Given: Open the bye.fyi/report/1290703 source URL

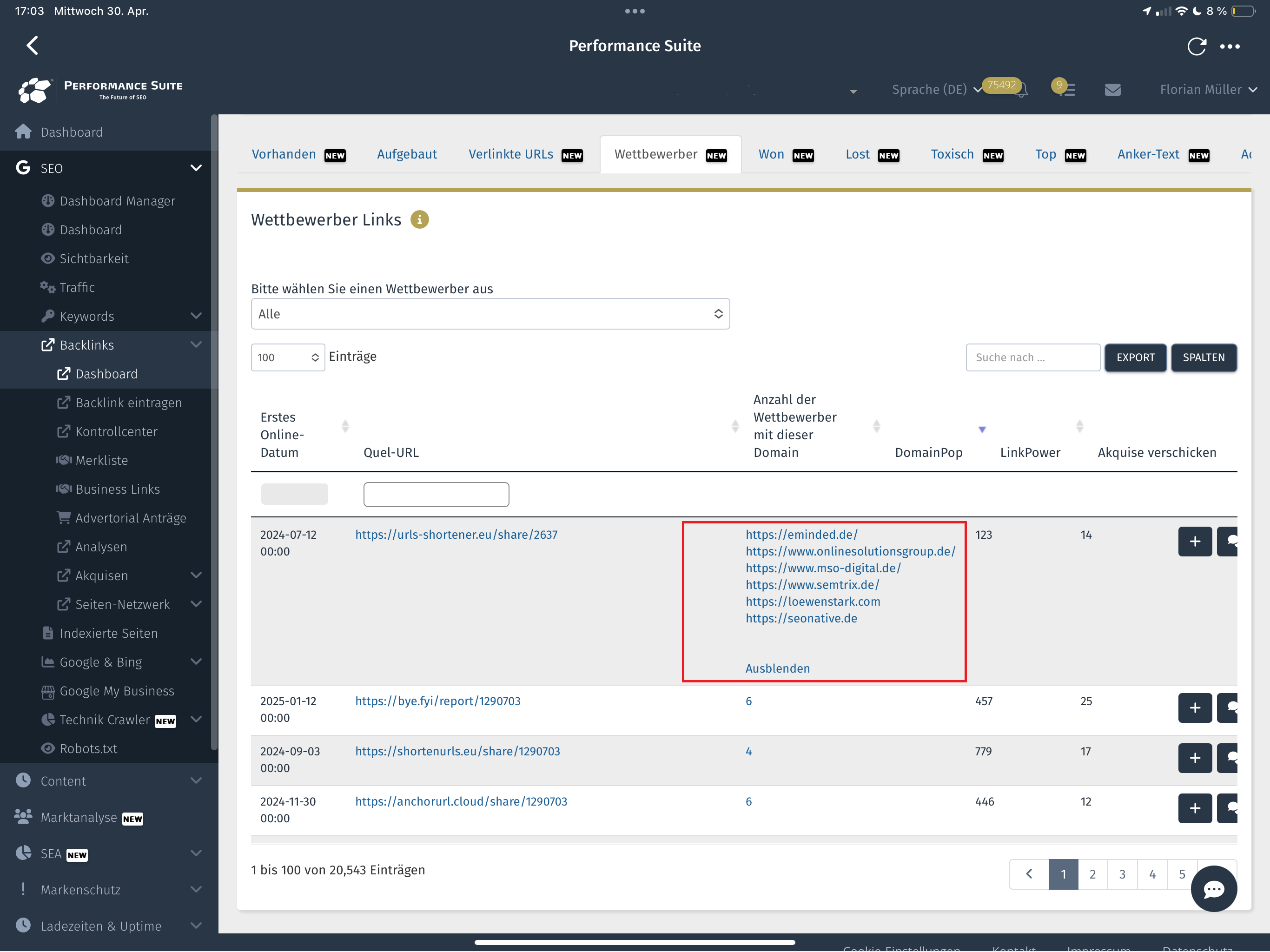Looking at the screenshot, I should coord(437,701).
